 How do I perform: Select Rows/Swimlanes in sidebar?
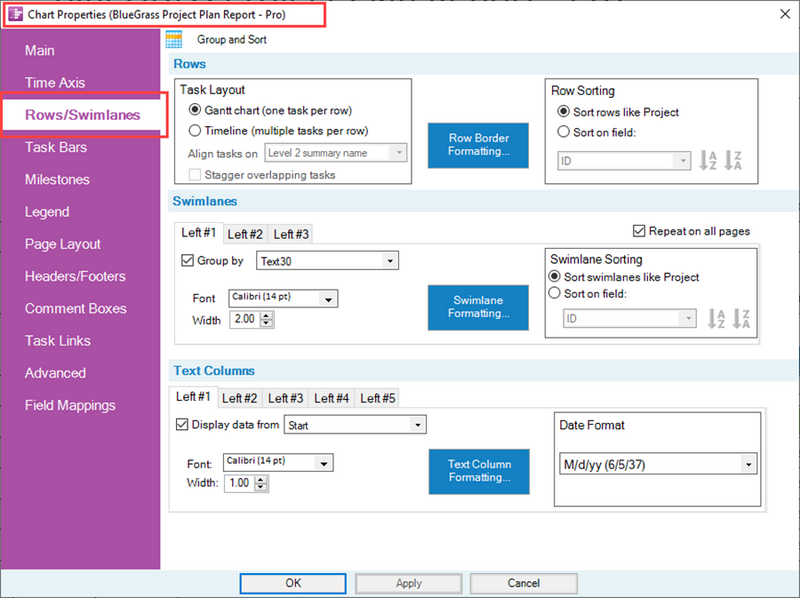pos(83,115)
